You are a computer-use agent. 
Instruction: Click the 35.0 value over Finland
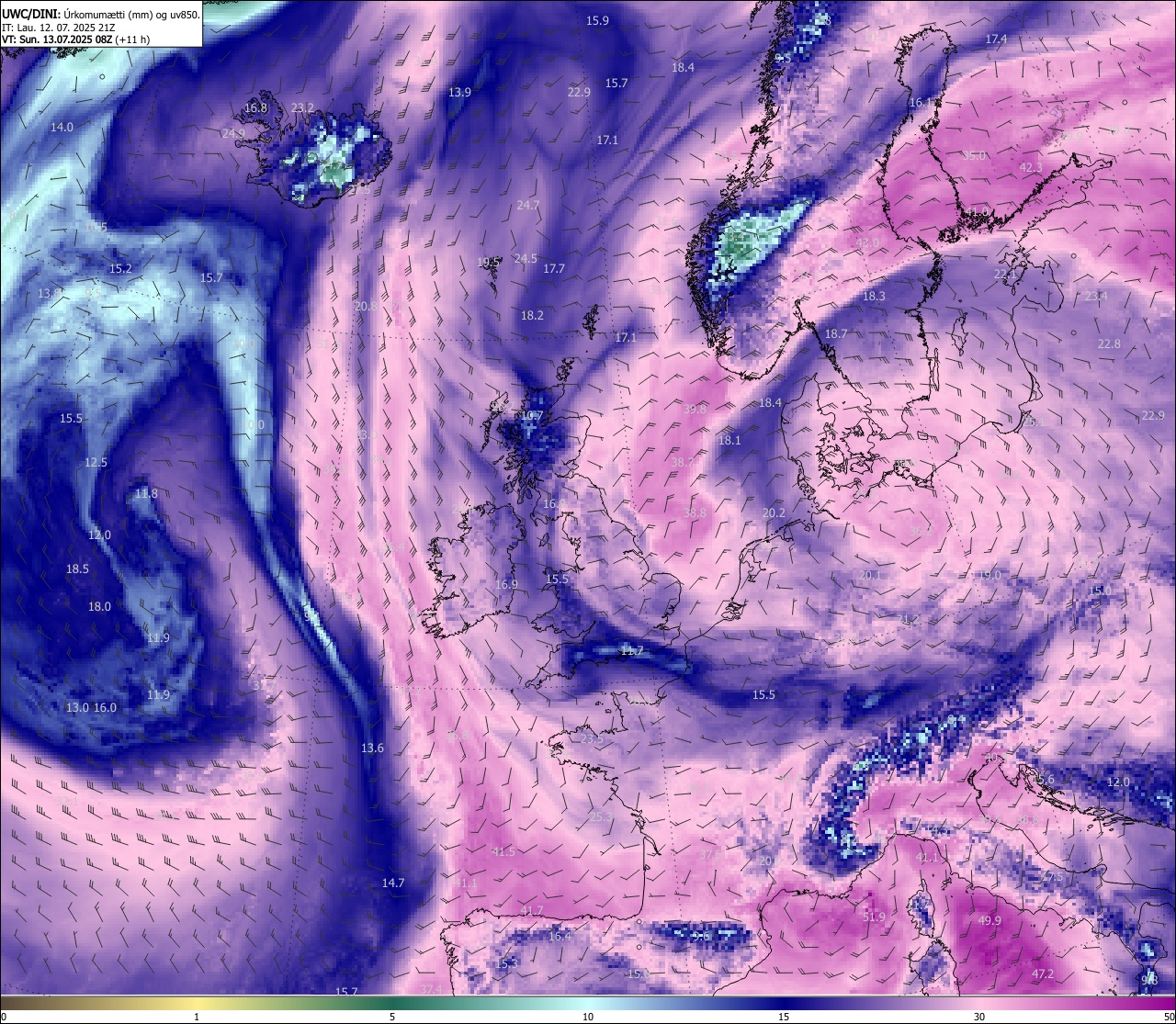coord(974,156)
